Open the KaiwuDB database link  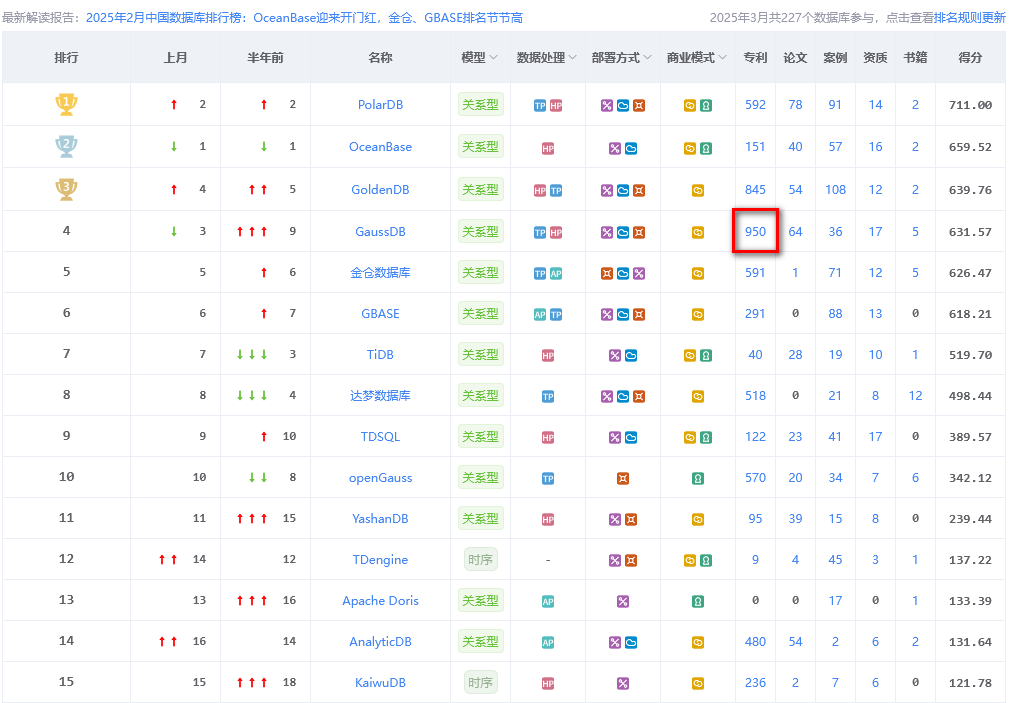pos(381,682)
